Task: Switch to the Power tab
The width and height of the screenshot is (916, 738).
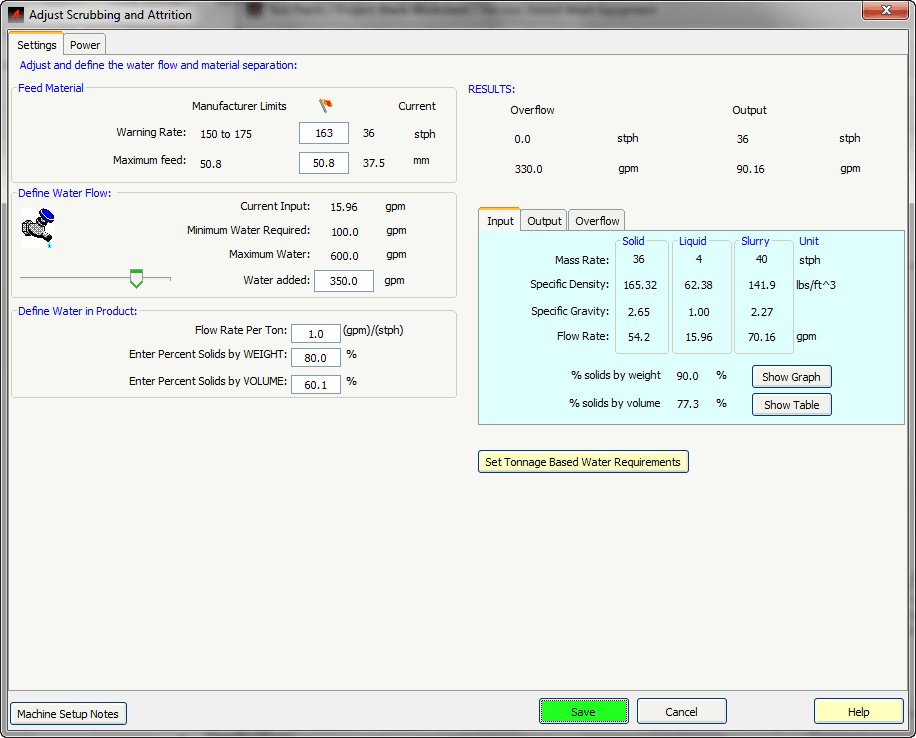Action: tap(85, 45)
